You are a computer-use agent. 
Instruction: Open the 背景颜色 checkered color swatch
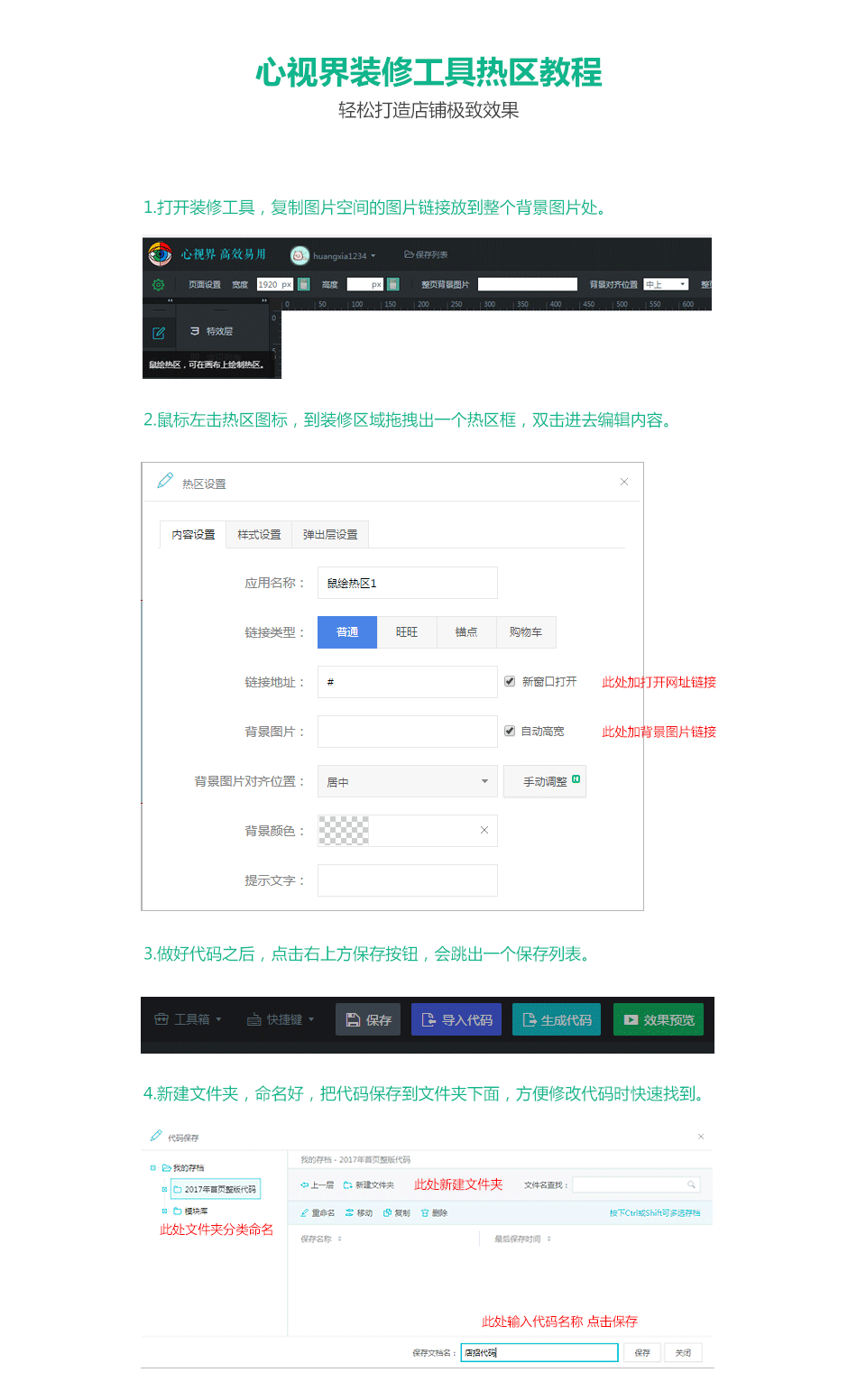pos(344,830)
